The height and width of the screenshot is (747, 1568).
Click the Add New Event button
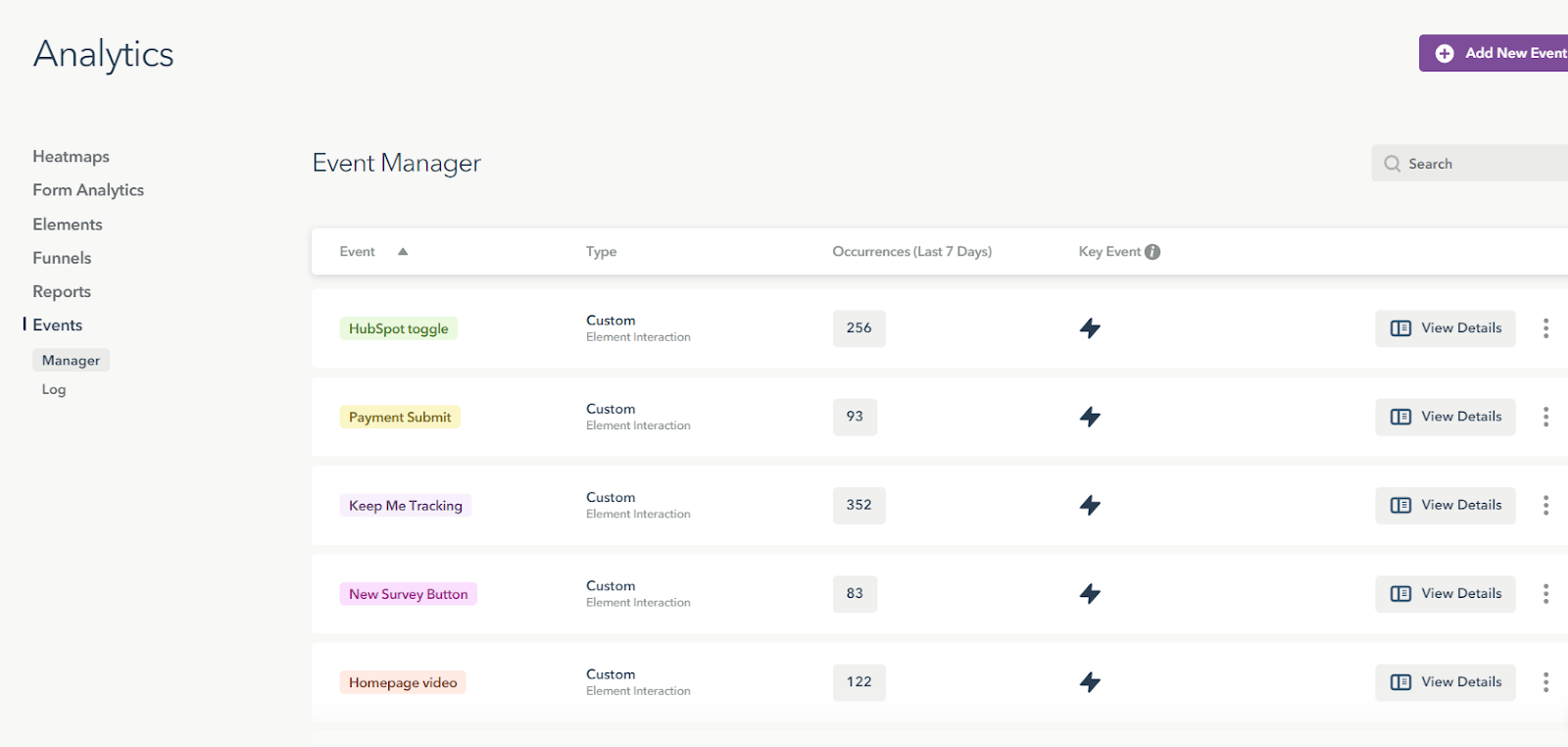[x=1494, y=53]
